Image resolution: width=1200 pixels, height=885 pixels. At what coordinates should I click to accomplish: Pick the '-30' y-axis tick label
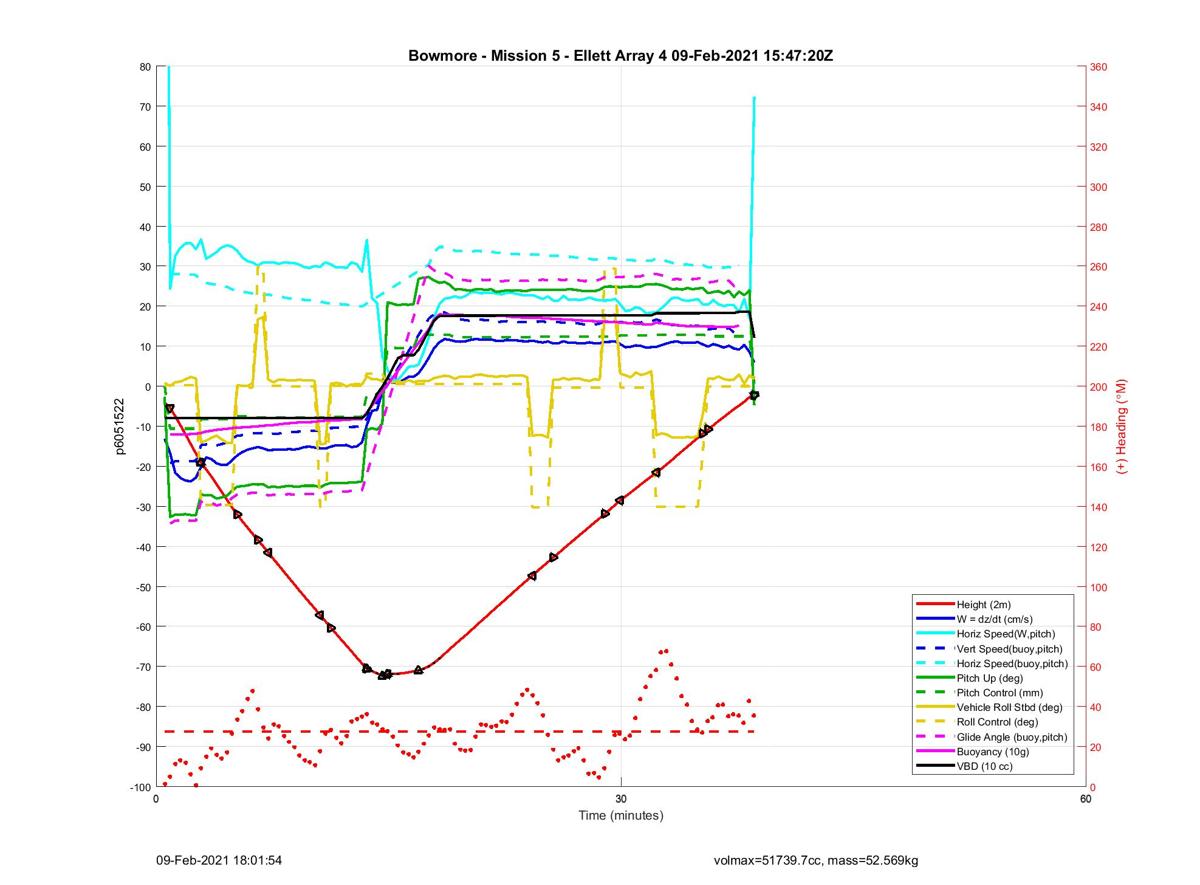click(142, 507)
